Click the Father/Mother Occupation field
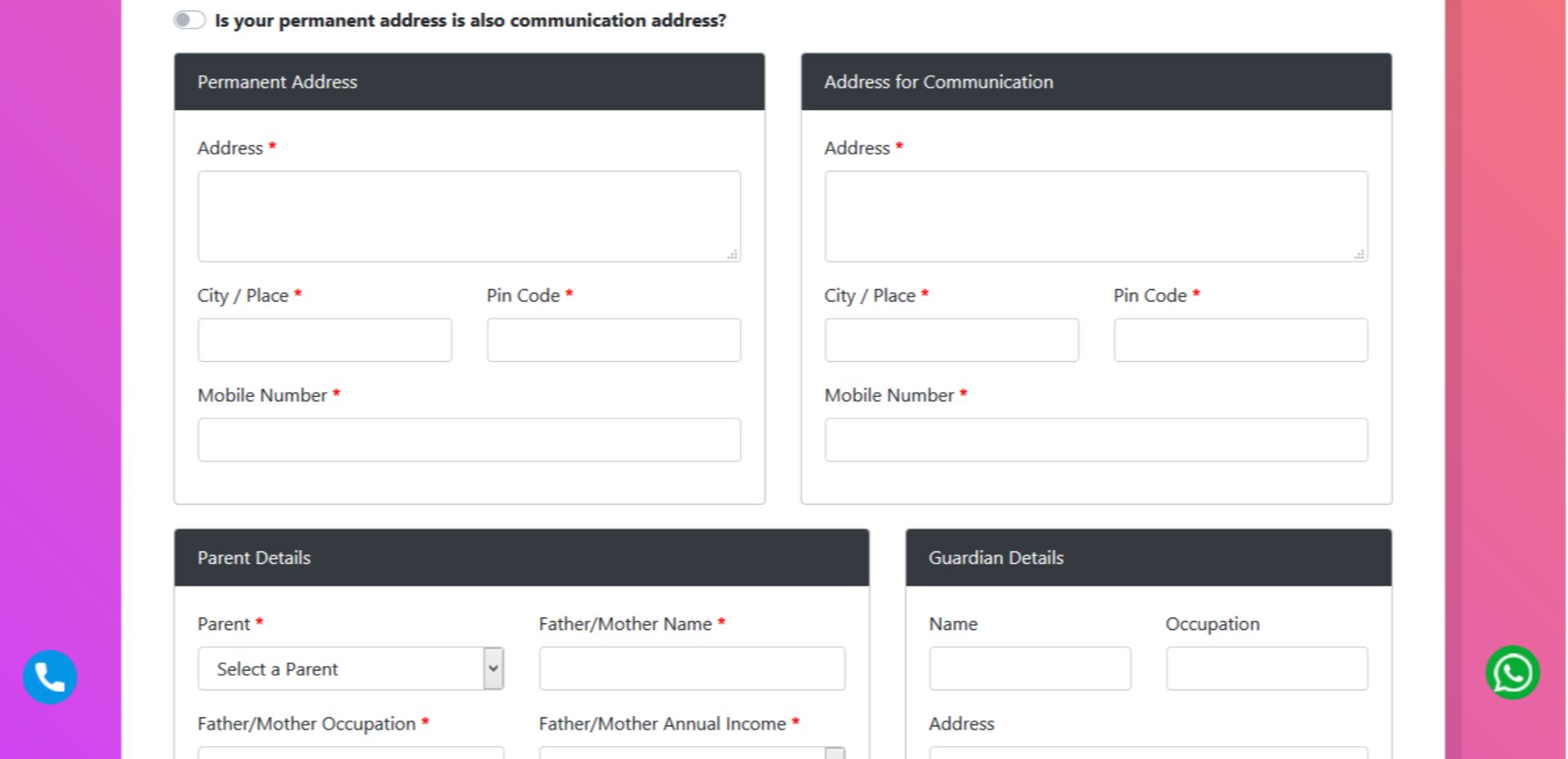This screenshot has height=759, width=1568. (x=350, y=752)
